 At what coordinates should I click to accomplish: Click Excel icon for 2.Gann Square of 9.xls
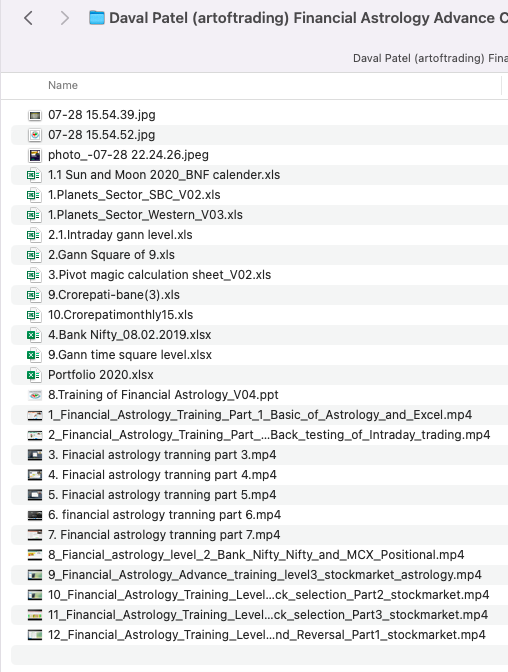tap(34, 255)
